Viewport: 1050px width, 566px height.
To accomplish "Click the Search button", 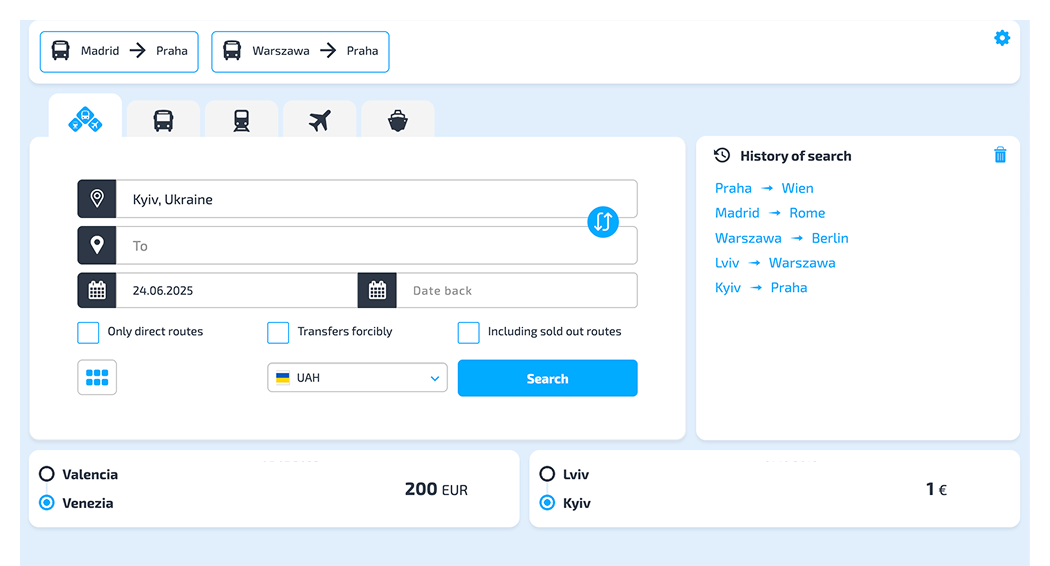I will [x=548, y=378].
